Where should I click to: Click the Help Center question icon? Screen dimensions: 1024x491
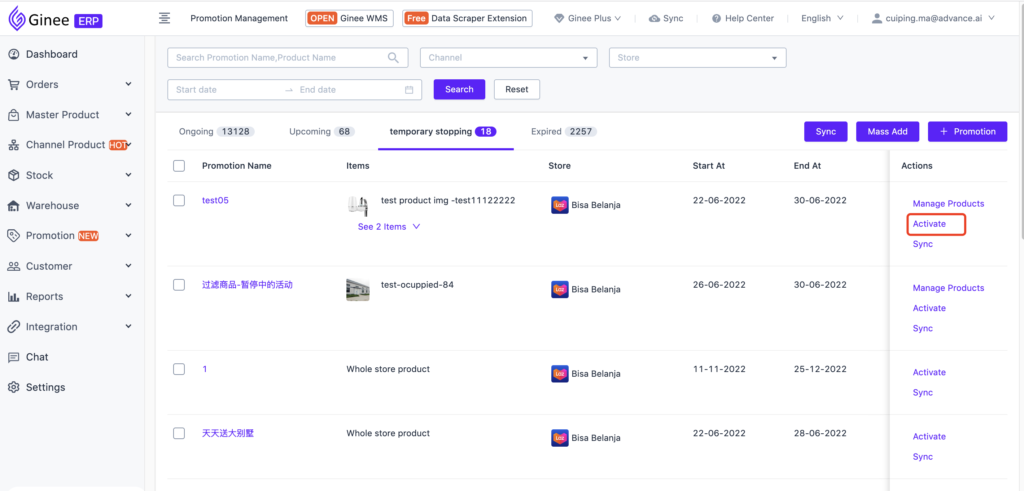[716, 18]
